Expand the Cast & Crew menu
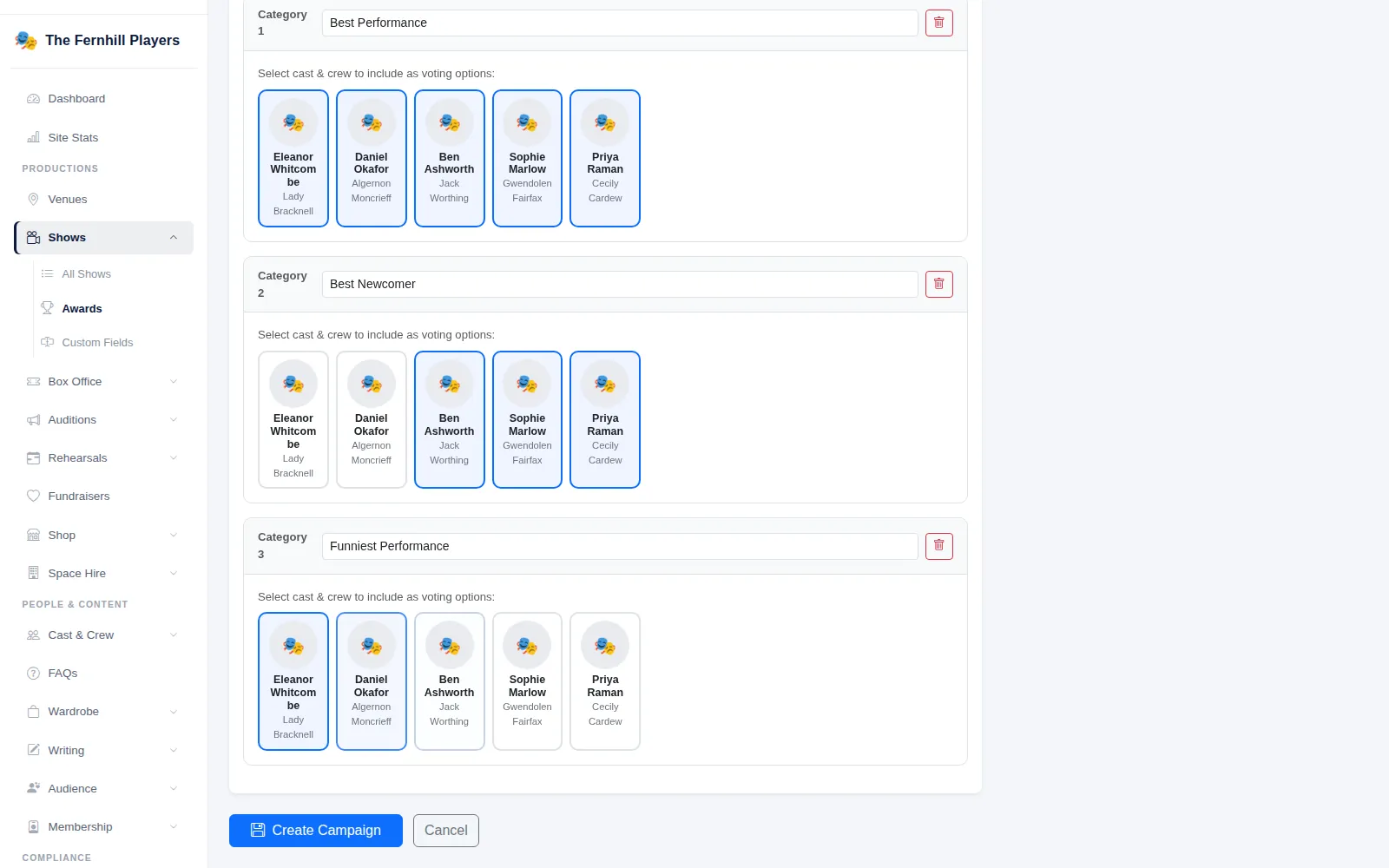This screenshot has width=1389, height=868. [103, 635]
